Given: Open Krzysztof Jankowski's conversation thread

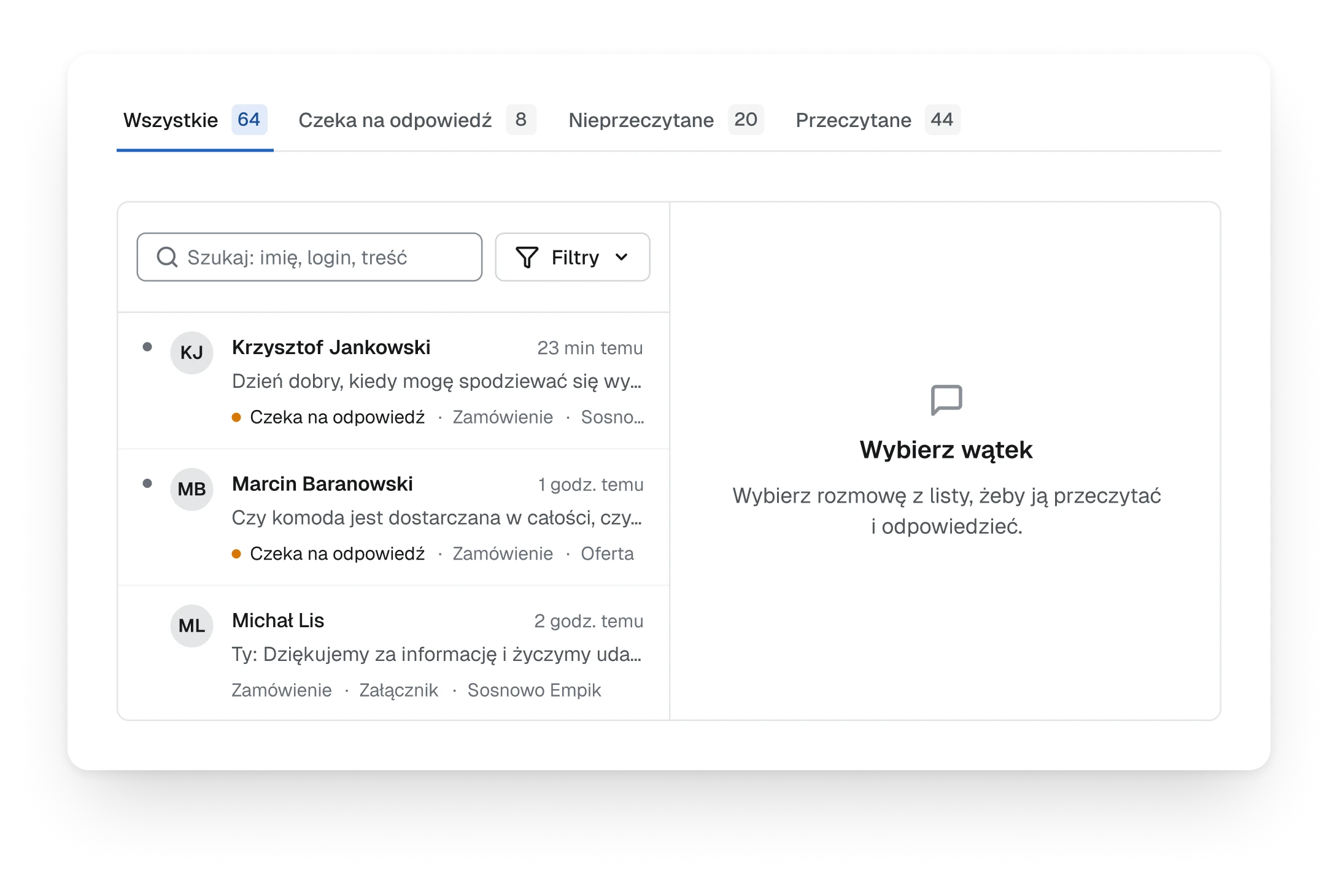Looking at the screenshot, I should pyautogui.click(x=393, y=381).
